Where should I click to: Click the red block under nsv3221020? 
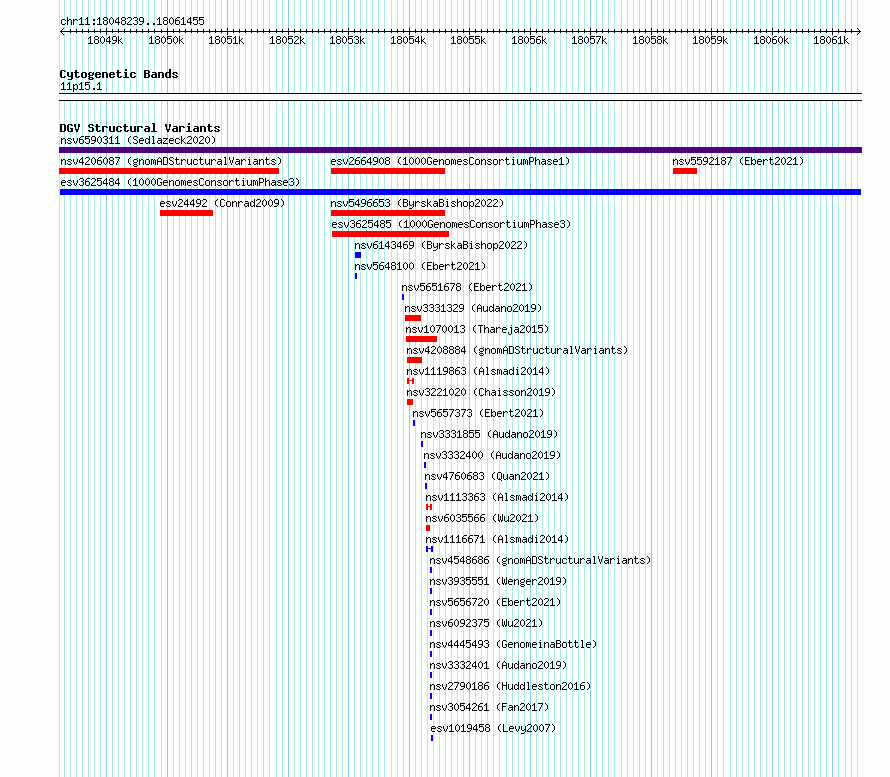pos(410,402)
